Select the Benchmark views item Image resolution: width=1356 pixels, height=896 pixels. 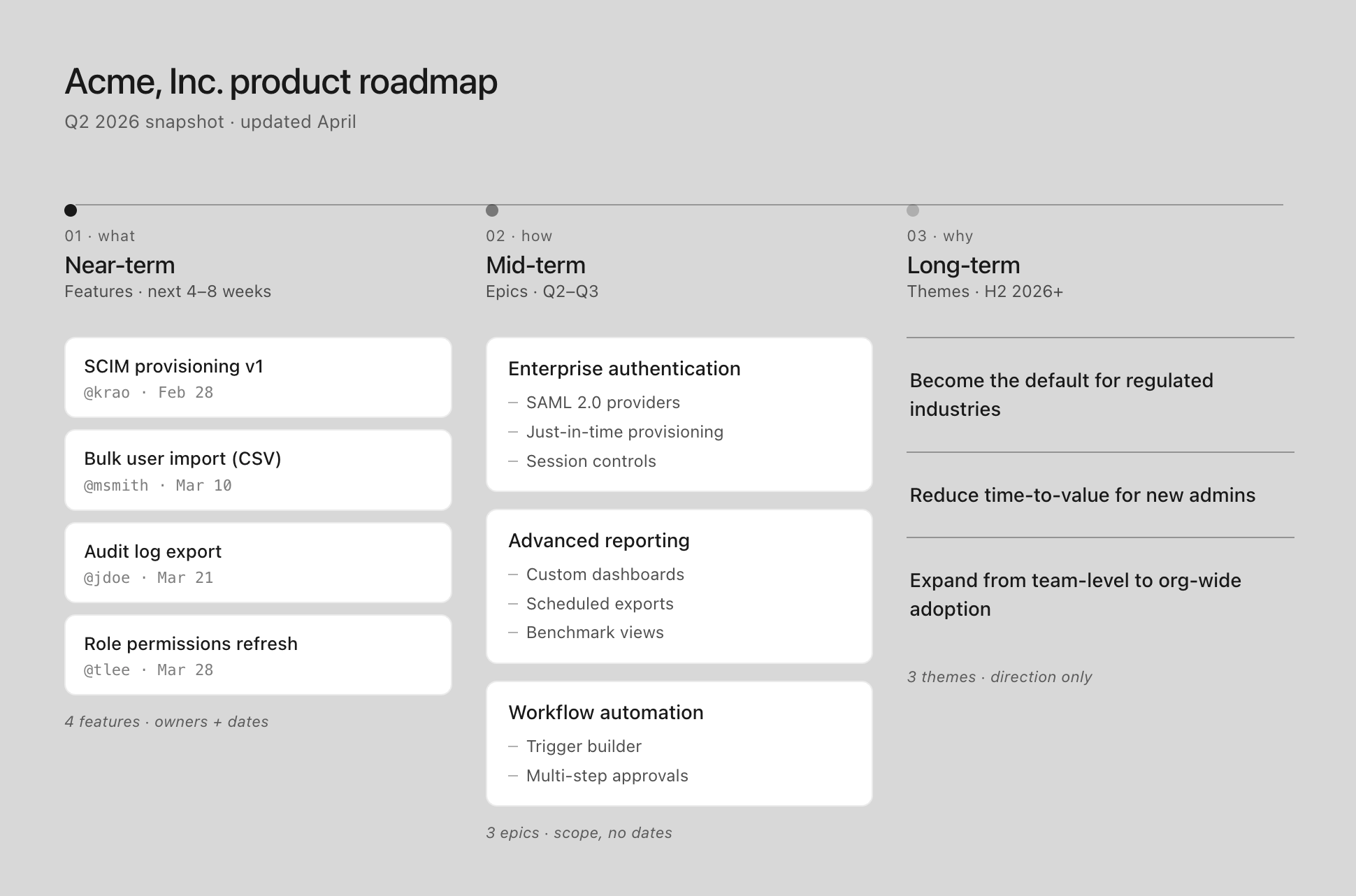tap(595, 633)
